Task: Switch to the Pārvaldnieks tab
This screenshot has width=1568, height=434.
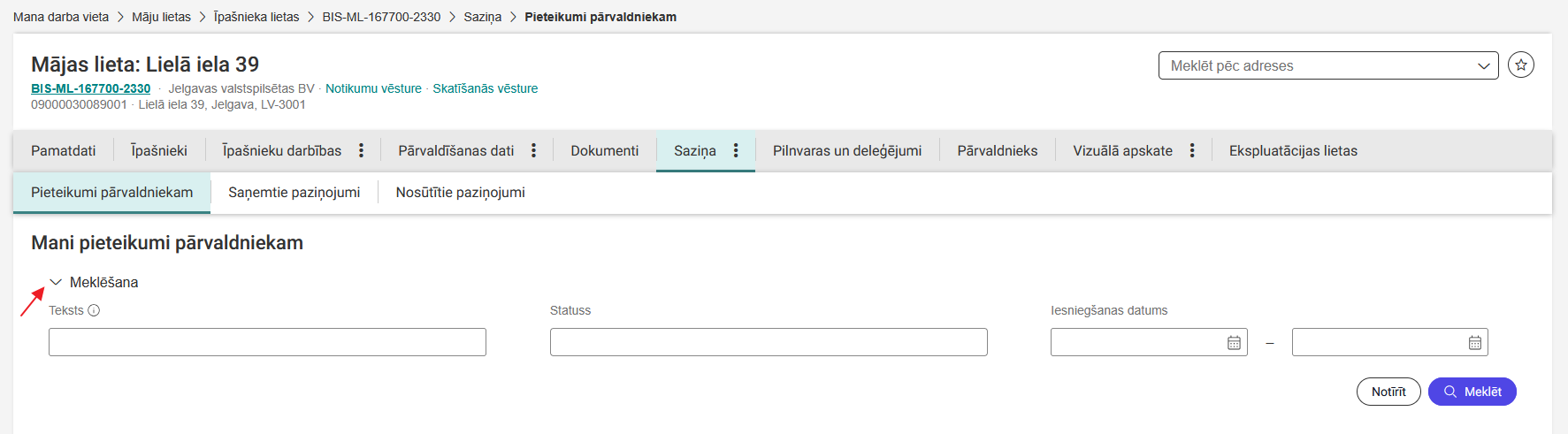Action: tap(998, 151)
